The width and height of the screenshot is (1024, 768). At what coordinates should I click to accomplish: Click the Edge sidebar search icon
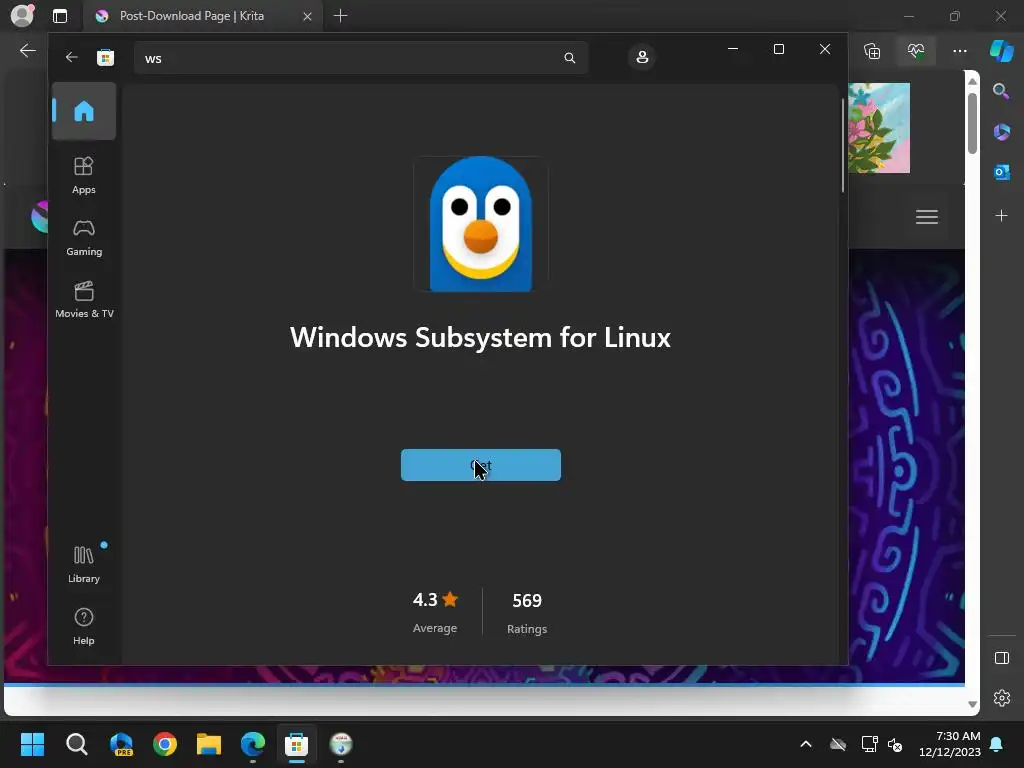pos(1001,91)
